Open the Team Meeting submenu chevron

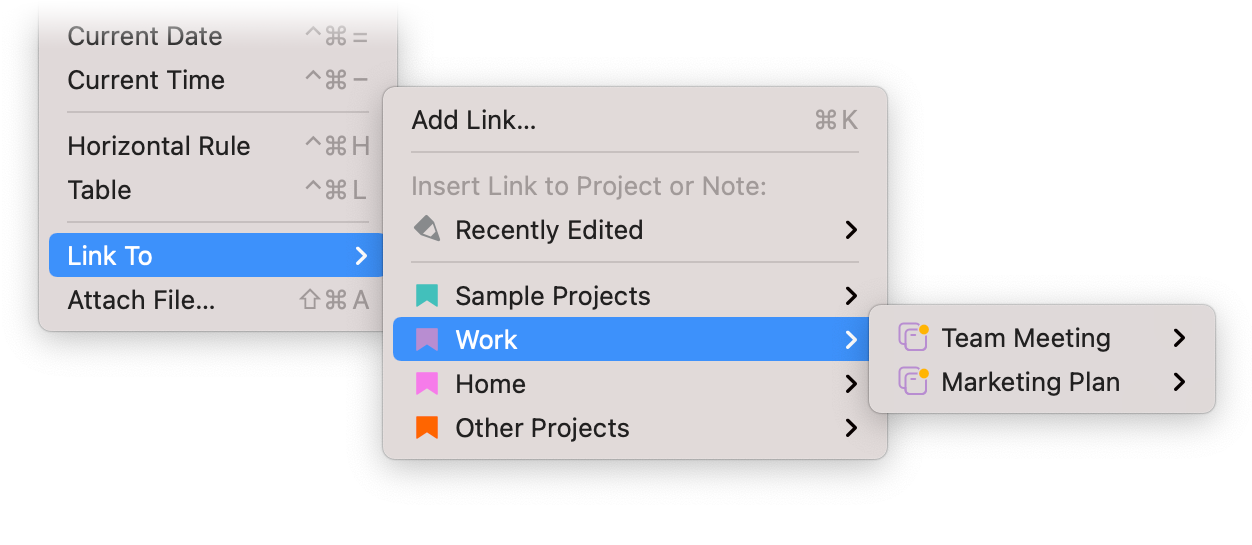(x=1180, y=338)
